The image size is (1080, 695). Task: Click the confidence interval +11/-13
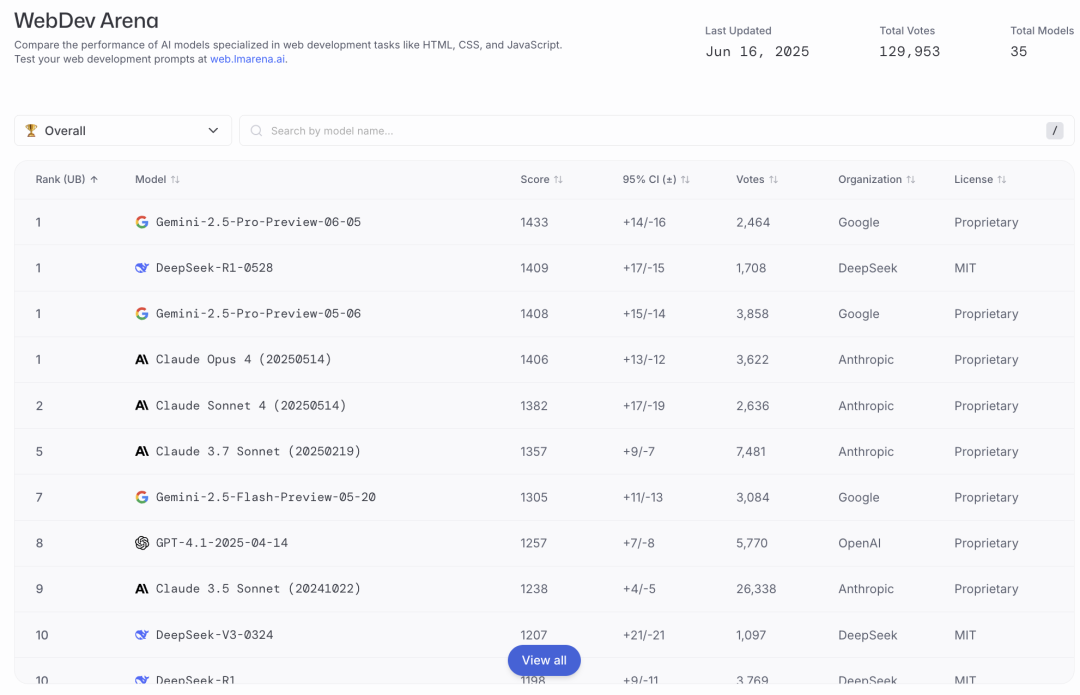[643, 497]
